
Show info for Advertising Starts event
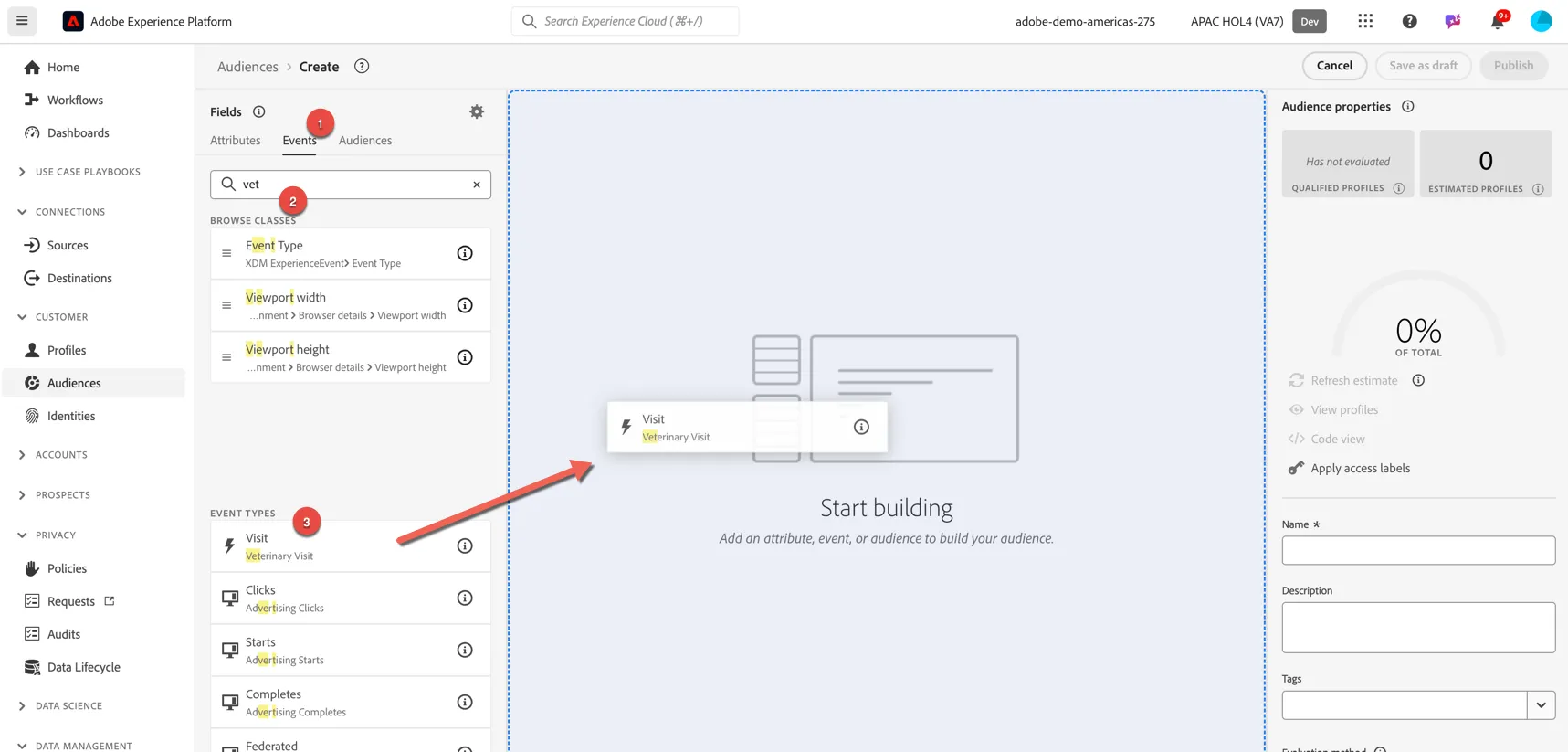coord(465,651)
